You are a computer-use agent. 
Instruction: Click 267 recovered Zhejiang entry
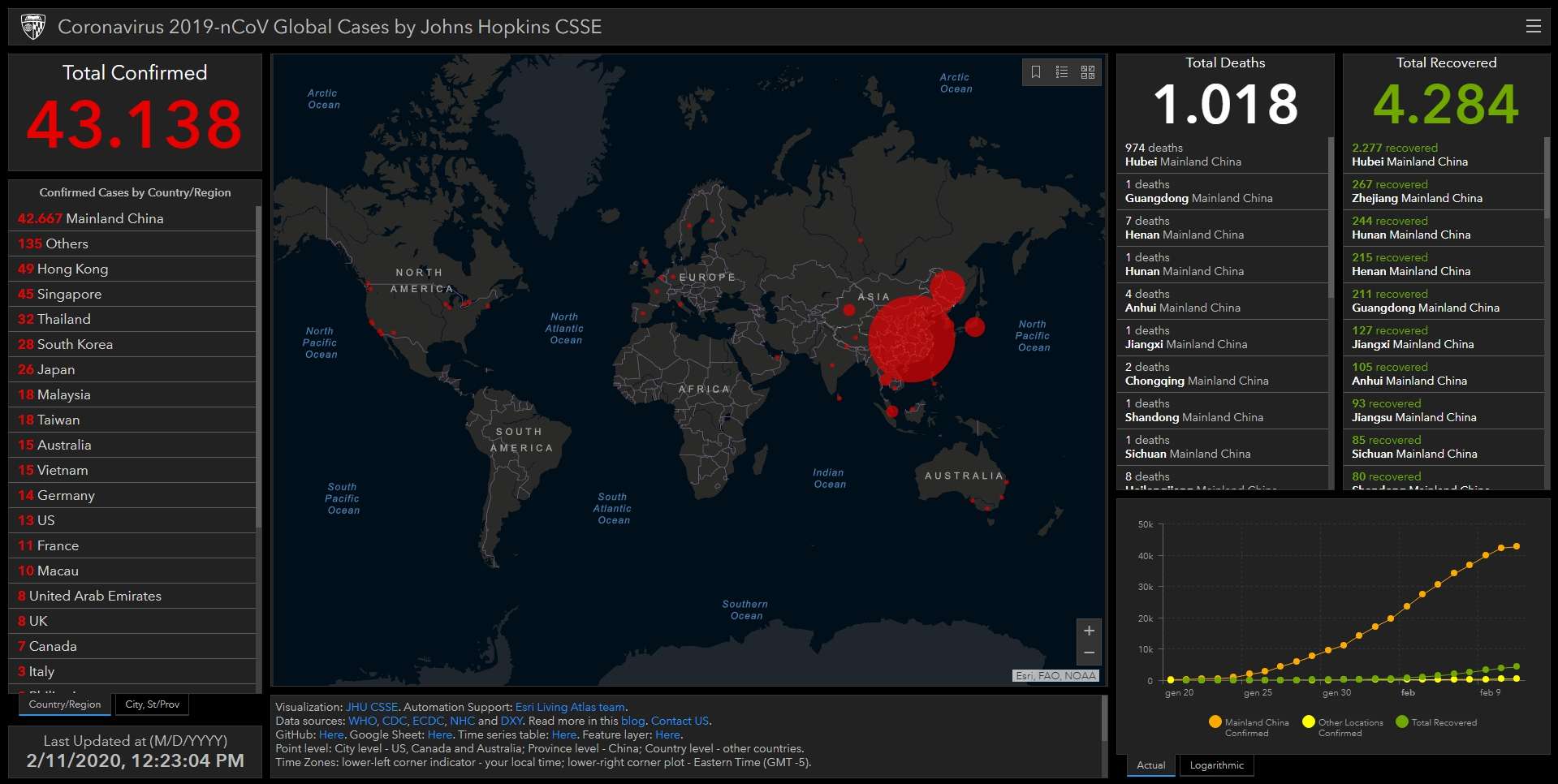pyautogui.click(x=1444, y=191)
